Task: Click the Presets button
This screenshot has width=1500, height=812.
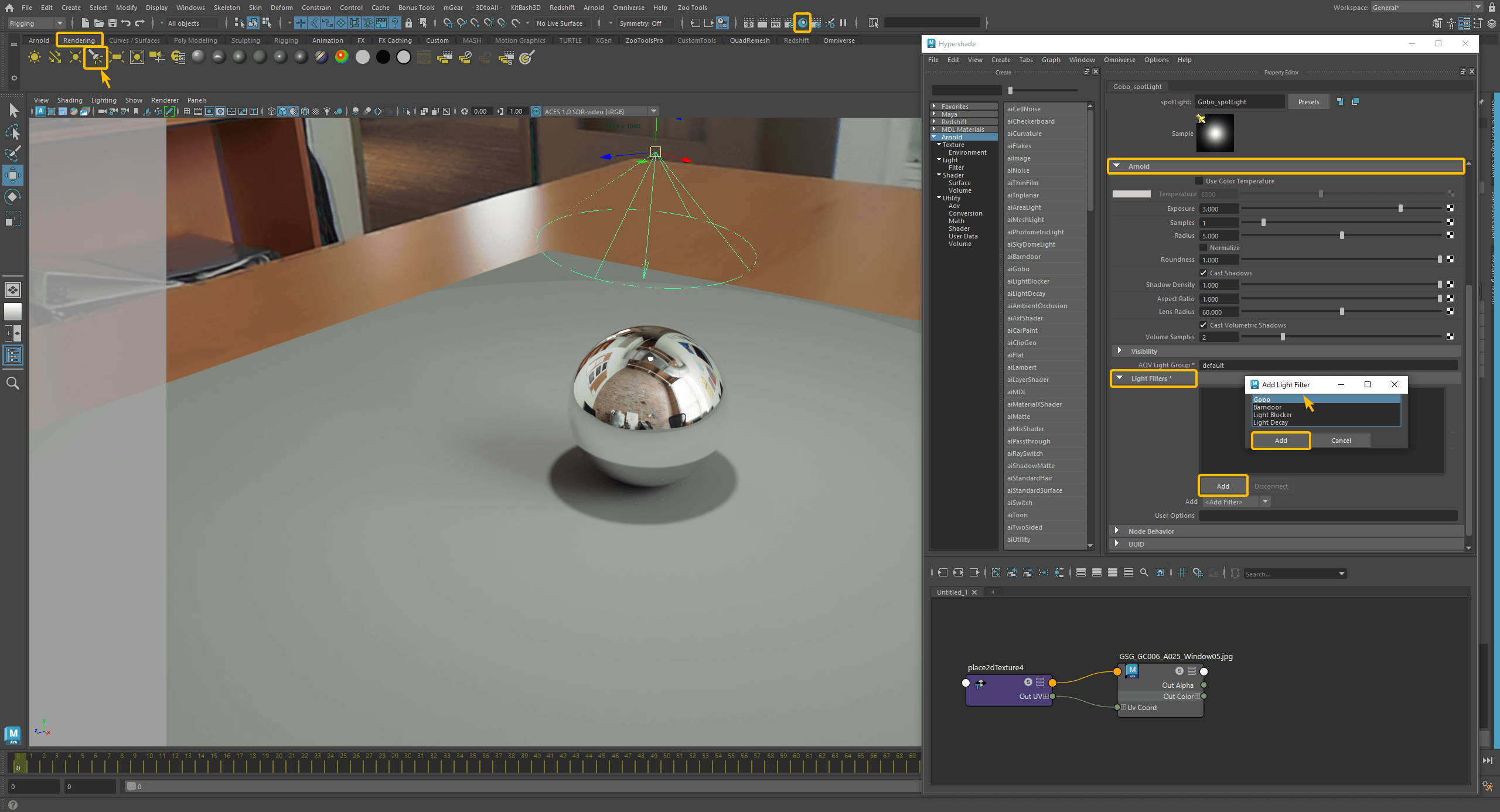Action: pos(1308,102)
